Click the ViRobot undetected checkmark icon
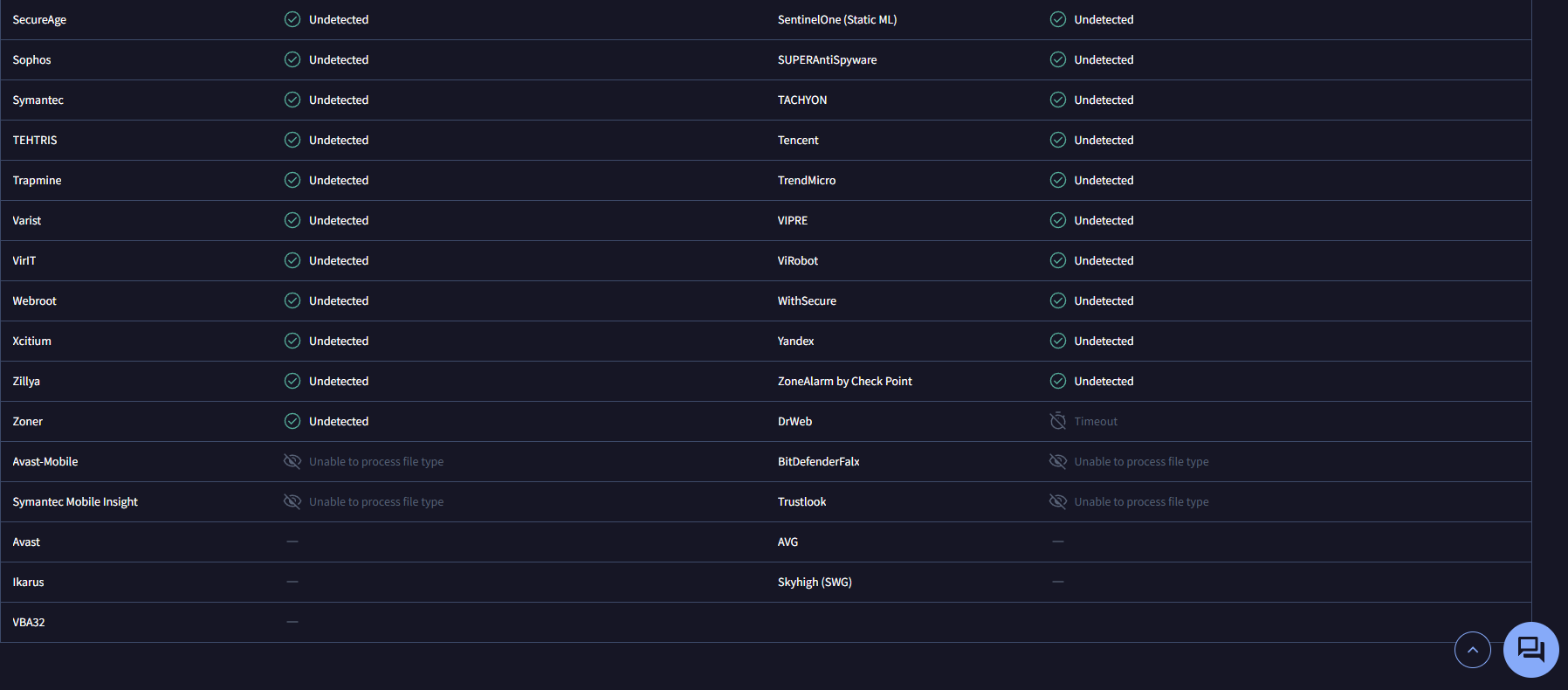 coord(1058,260)
